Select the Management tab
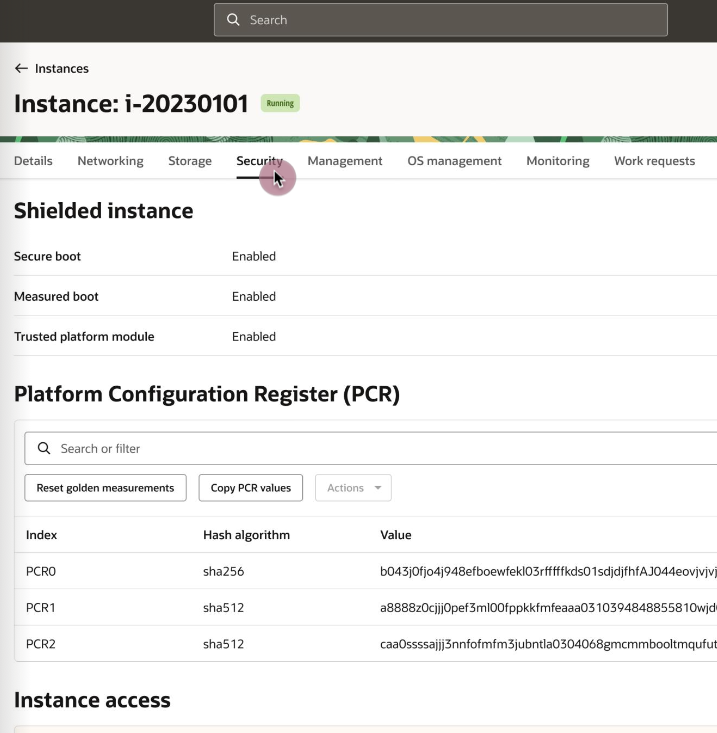Viewport: 717px width, 733px height. click(x=345, y=161)
